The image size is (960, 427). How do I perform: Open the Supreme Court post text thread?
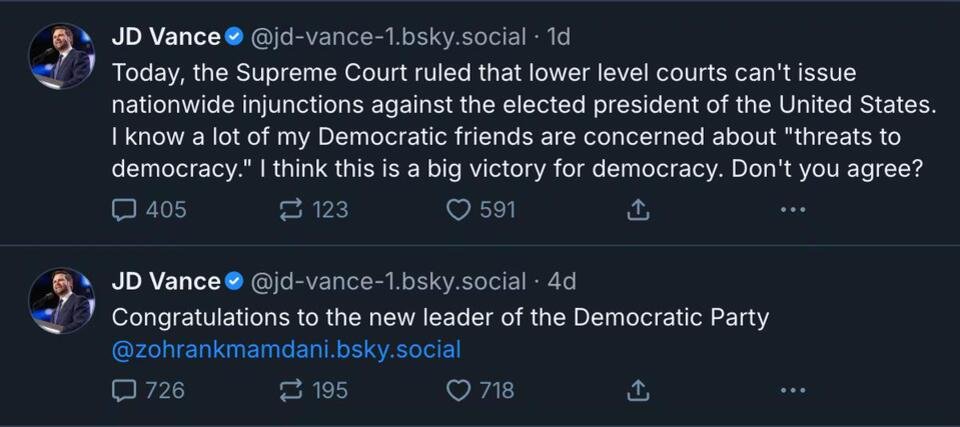524,121
